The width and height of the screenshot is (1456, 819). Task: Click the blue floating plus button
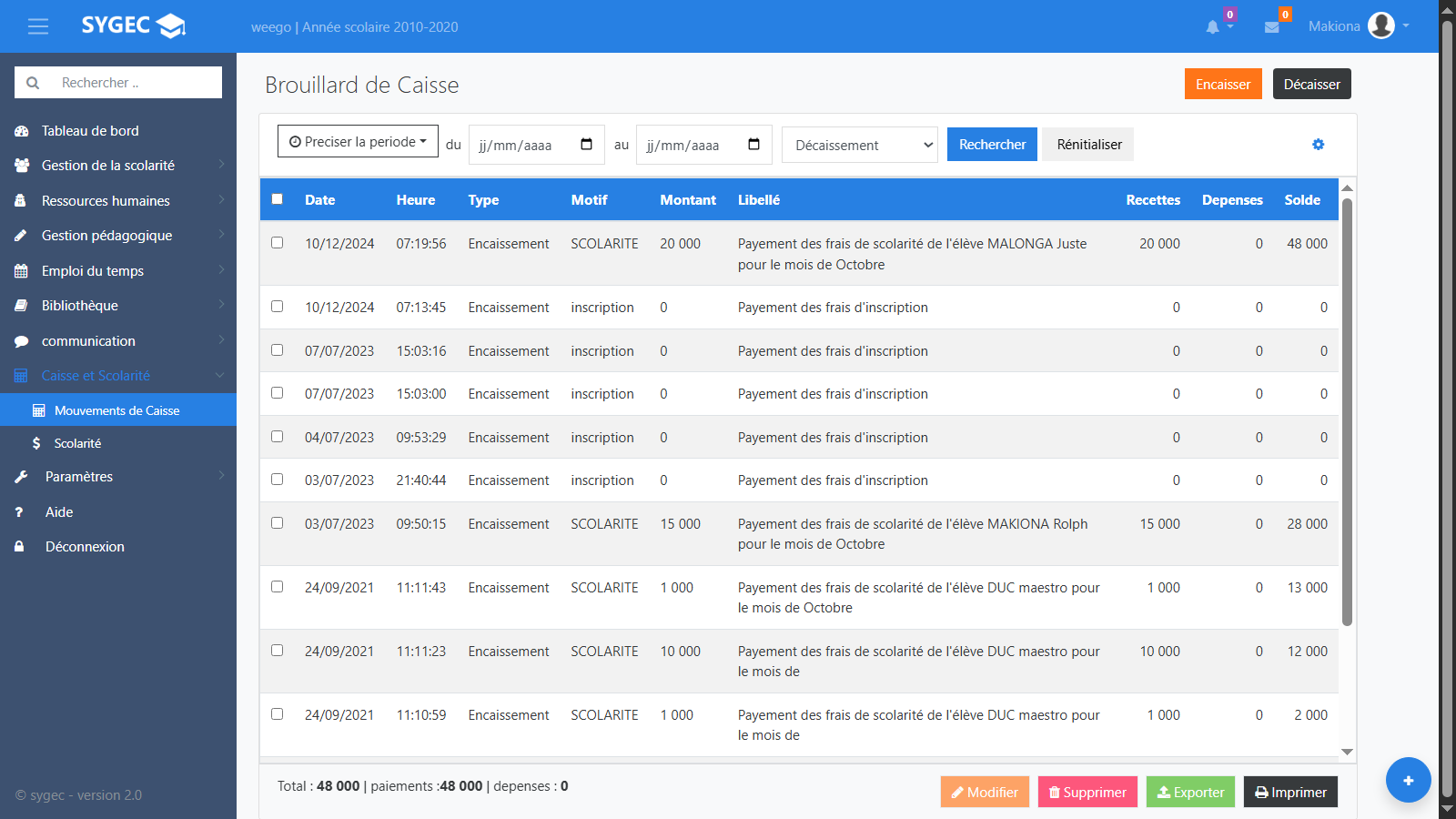tap(1408, 780)
